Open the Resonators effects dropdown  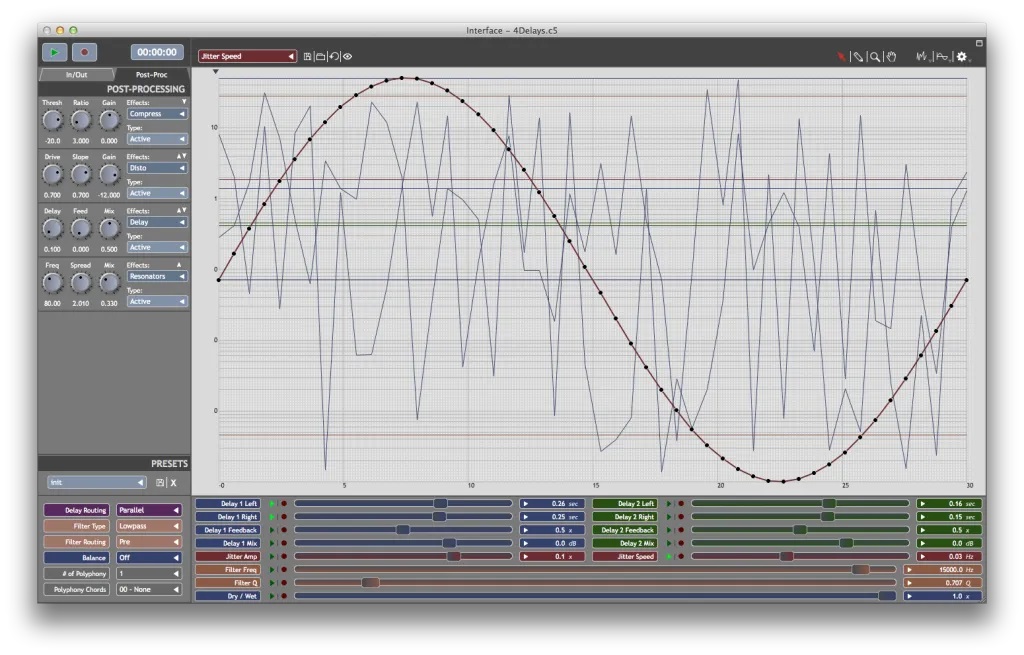pos(157,277)
